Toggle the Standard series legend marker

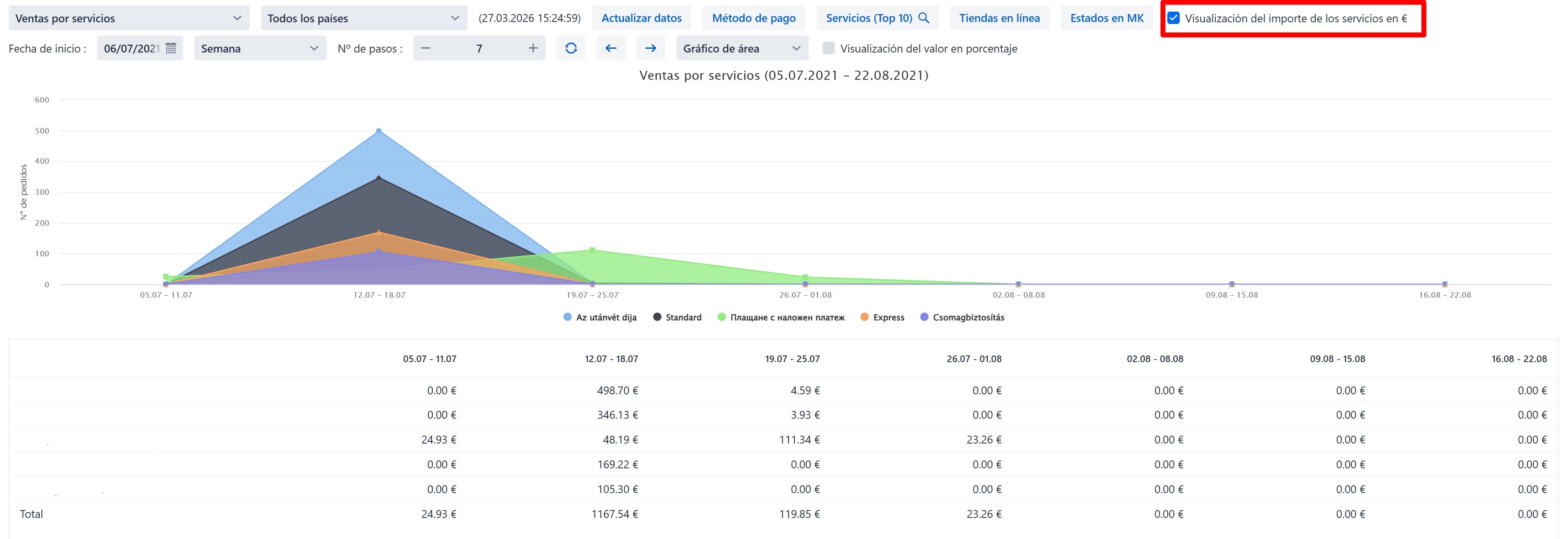click(657, 317)
